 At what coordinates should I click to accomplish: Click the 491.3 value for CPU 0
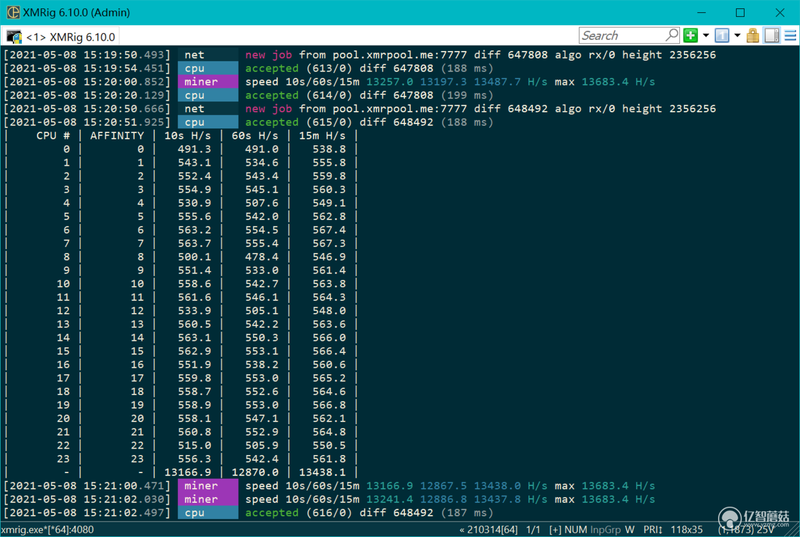pyautogui.click(x=194, y=149)
